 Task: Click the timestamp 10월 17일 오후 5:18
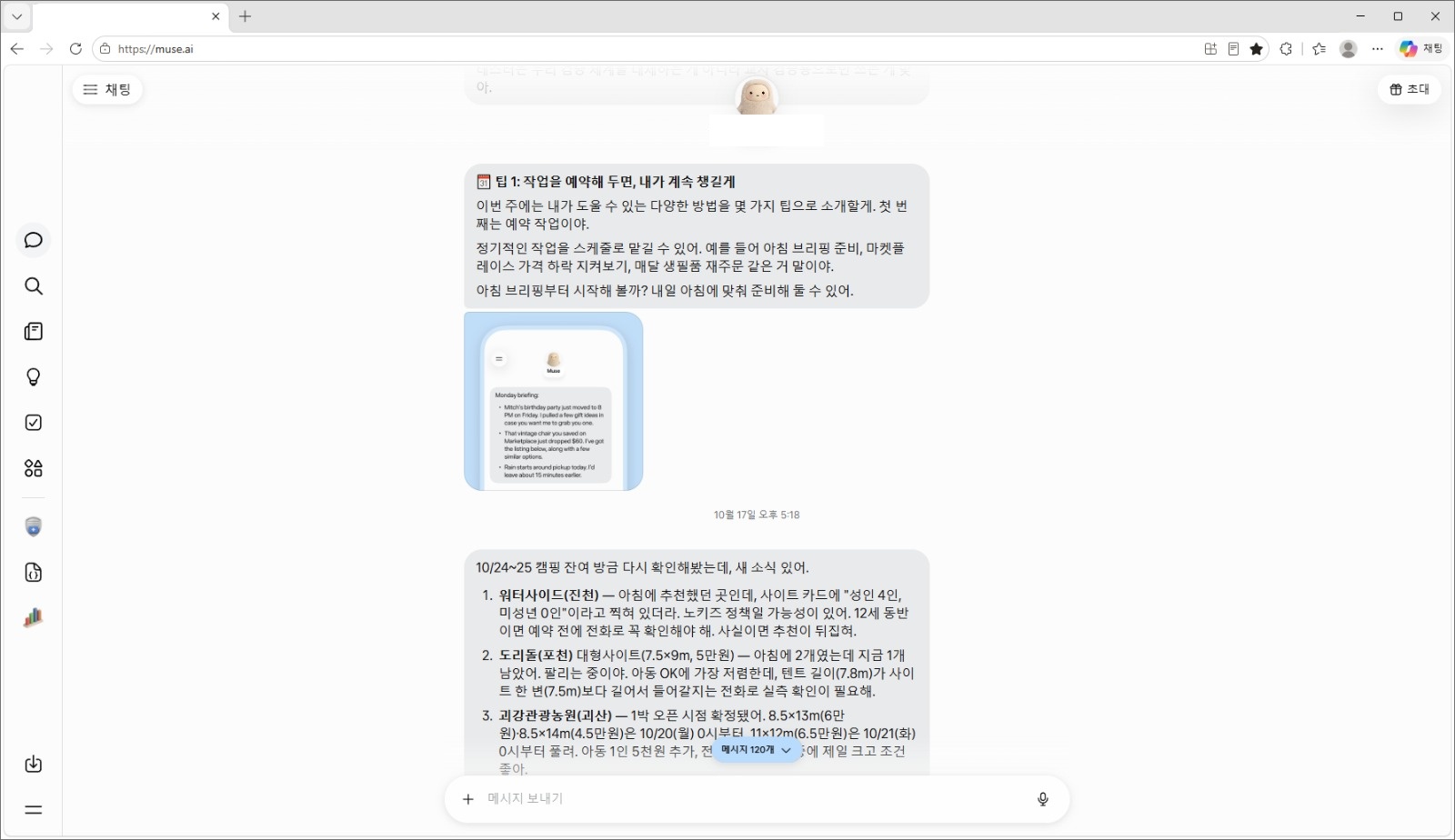click(757, 515)
